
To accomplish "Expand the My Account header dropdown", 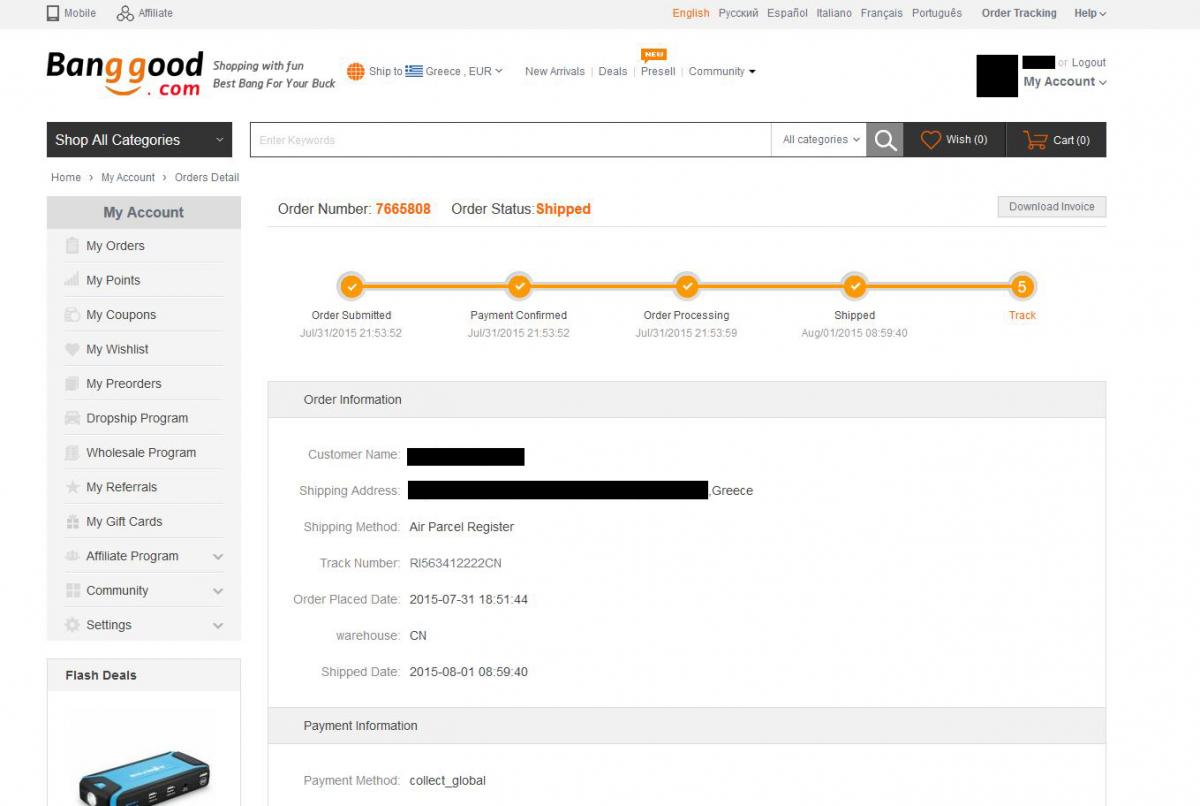I will (1065, 82).
